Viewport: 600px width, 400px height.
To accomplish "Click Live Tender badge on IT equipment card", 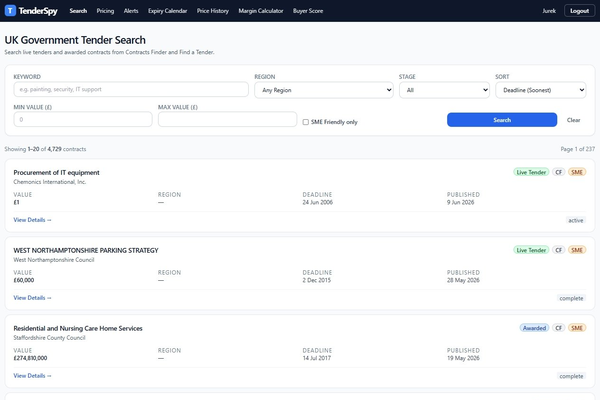I will (531, 172).
